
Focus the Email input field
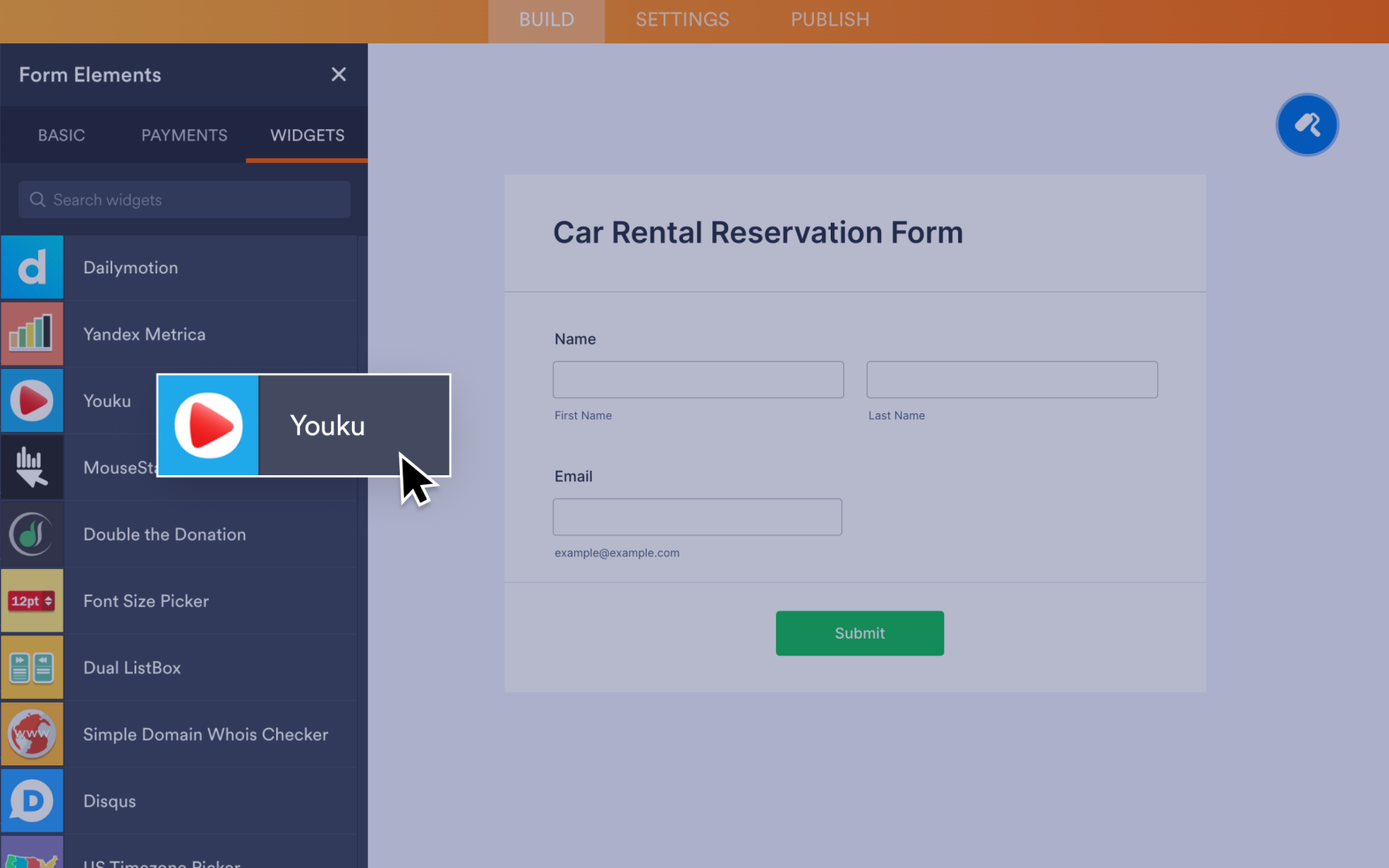[697, 517]
